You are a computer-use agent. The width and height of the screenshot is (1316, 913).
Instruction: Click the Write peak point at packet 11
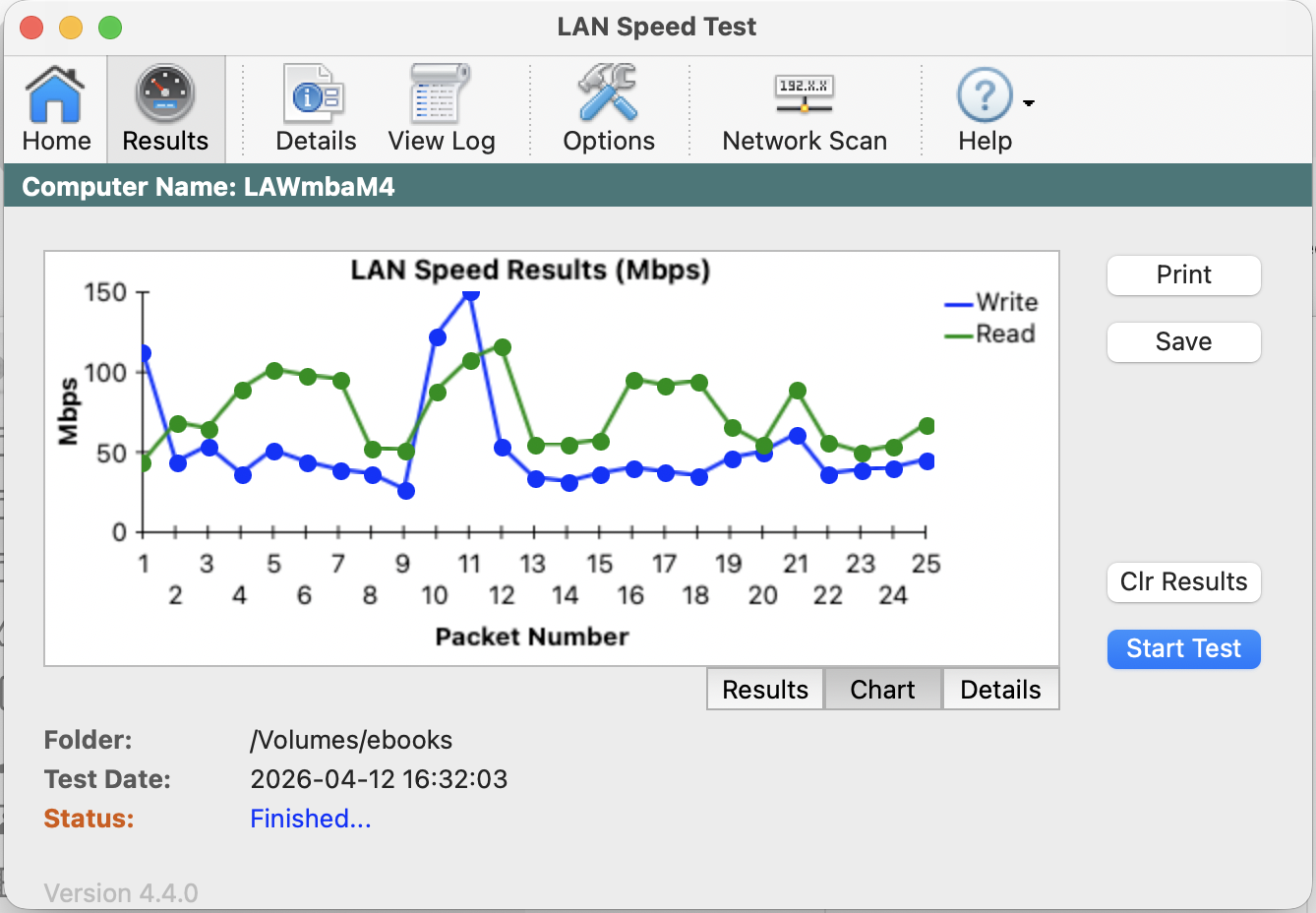(470, 292)
